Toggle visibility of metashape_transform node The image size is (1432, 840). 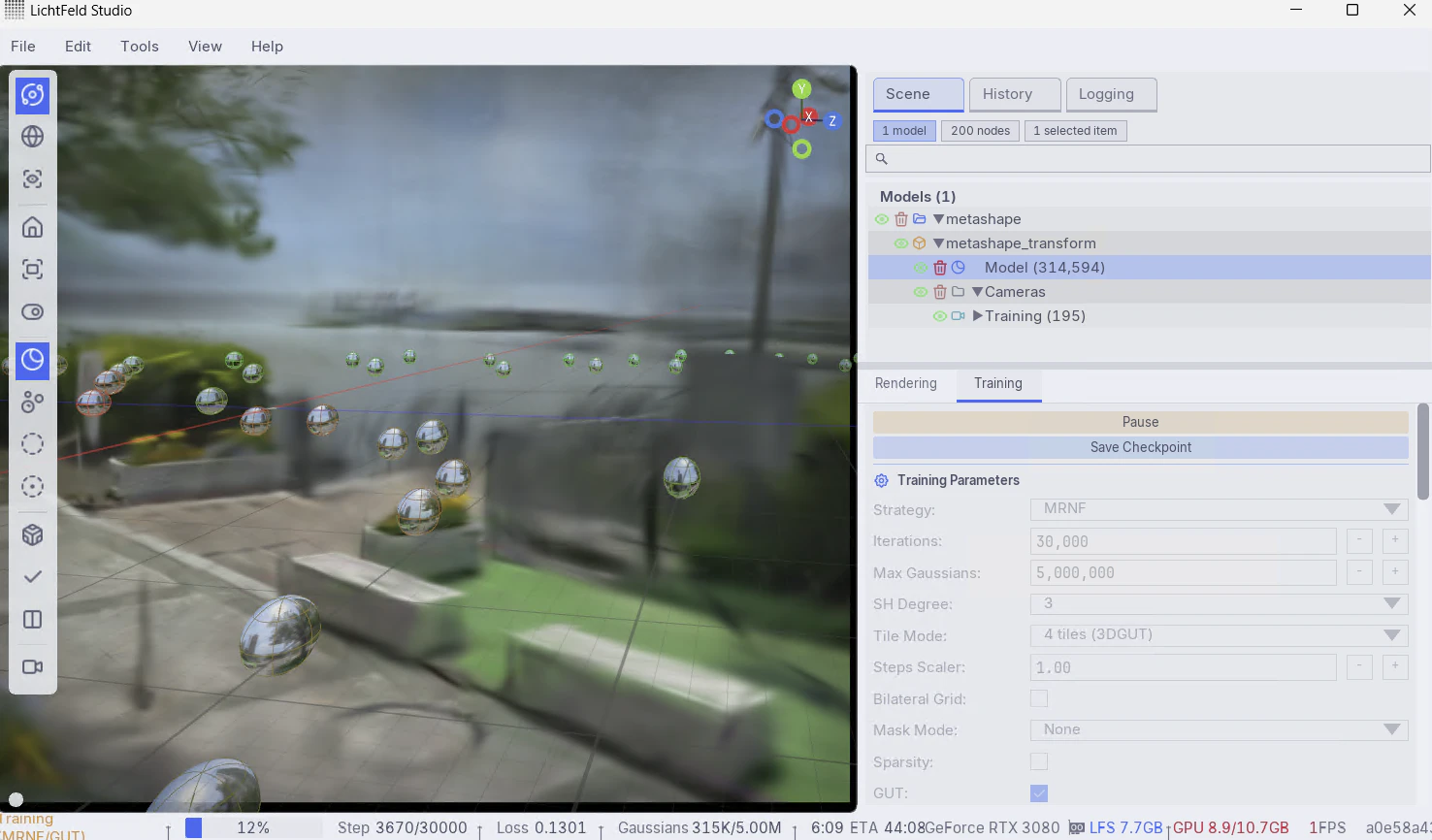click(901, 243)
